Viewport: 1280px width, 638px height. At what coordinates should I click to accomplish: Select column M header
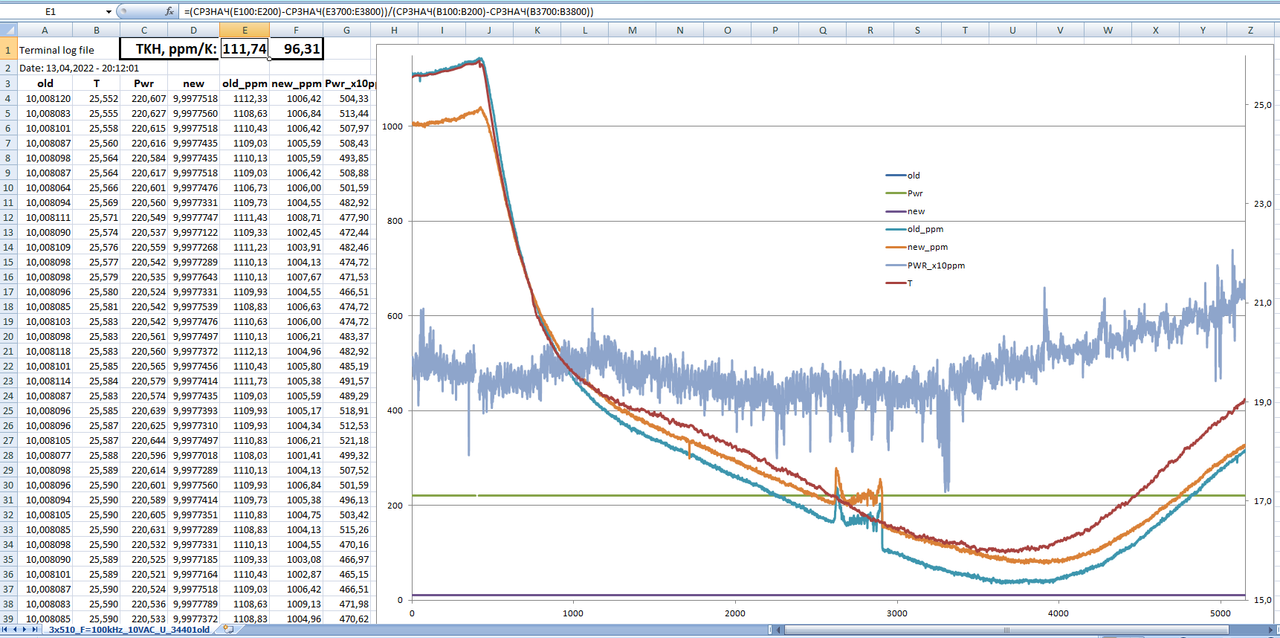click(632, 30)
